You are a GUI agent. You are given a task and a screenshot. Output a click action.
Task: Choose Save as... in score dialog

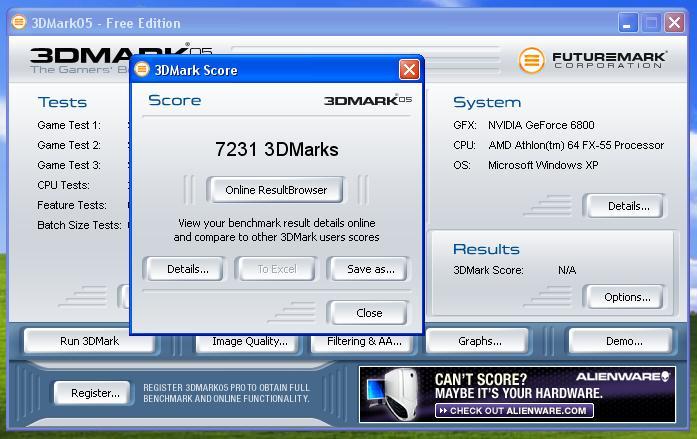coord(368,269)
